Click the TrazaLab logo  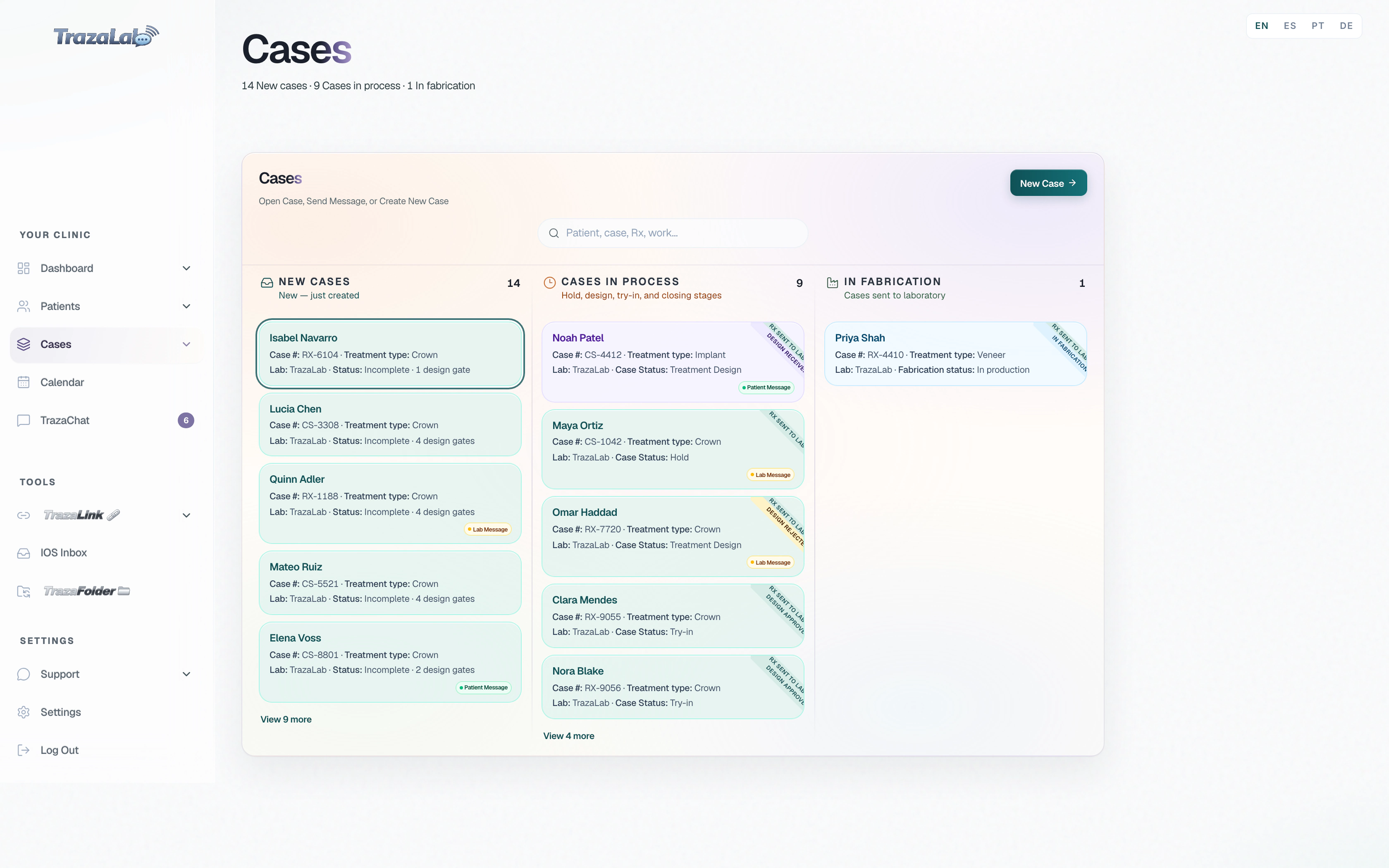(x=106, y=36)
